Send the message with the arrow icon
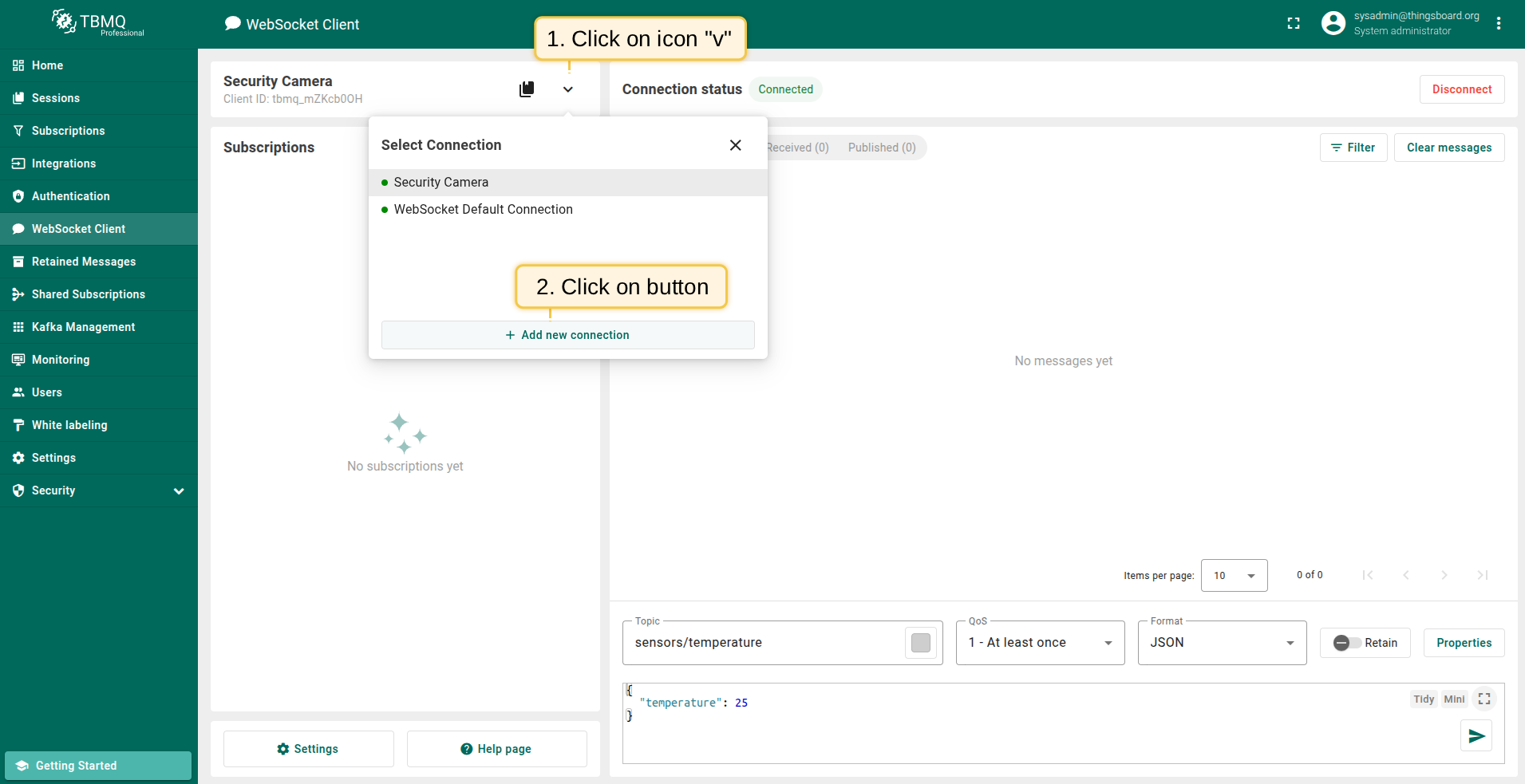This screenshot has height=784, width=1525. pos(1476,735)
